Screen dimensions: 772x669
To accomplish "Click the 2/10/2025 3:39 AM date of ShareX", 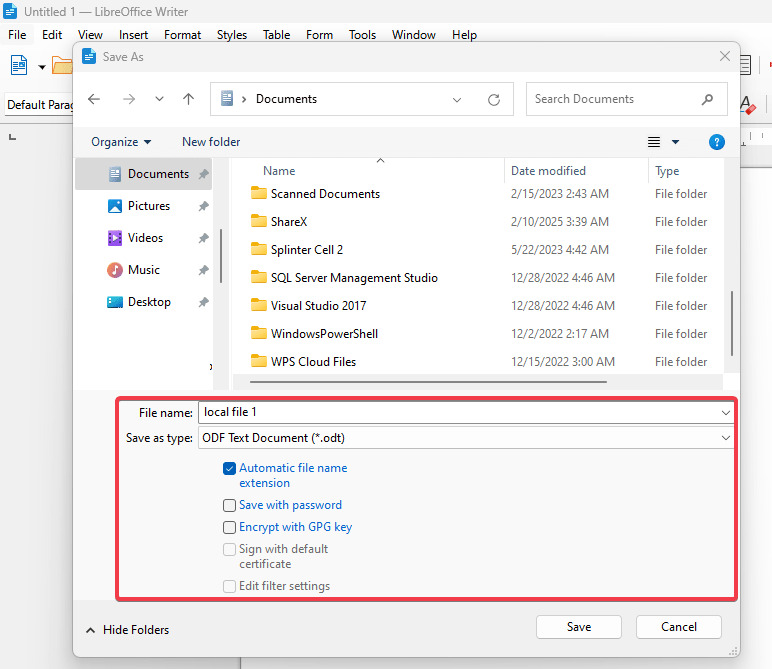I will [x=560, y=222].
